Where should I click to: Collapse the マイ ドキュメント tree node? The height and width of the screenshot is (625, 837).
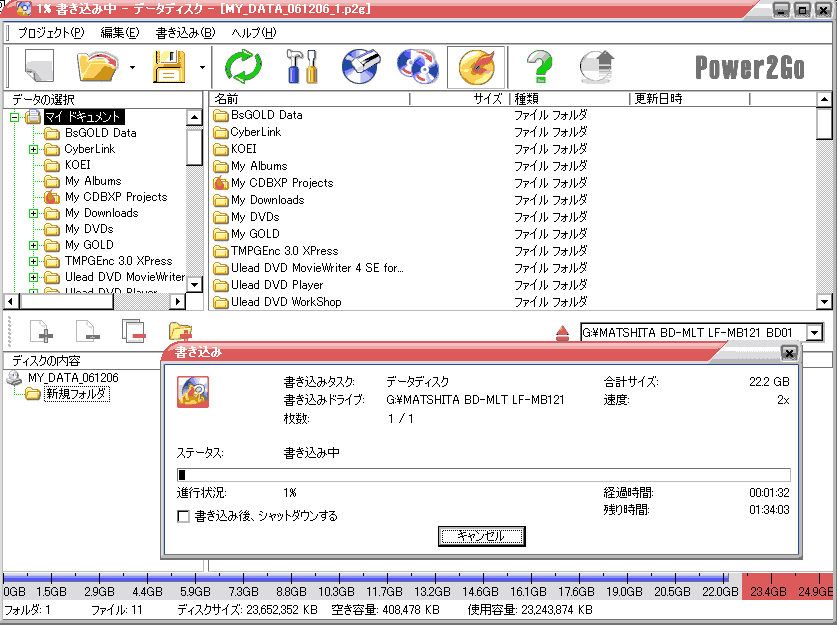tap(14, 117)
